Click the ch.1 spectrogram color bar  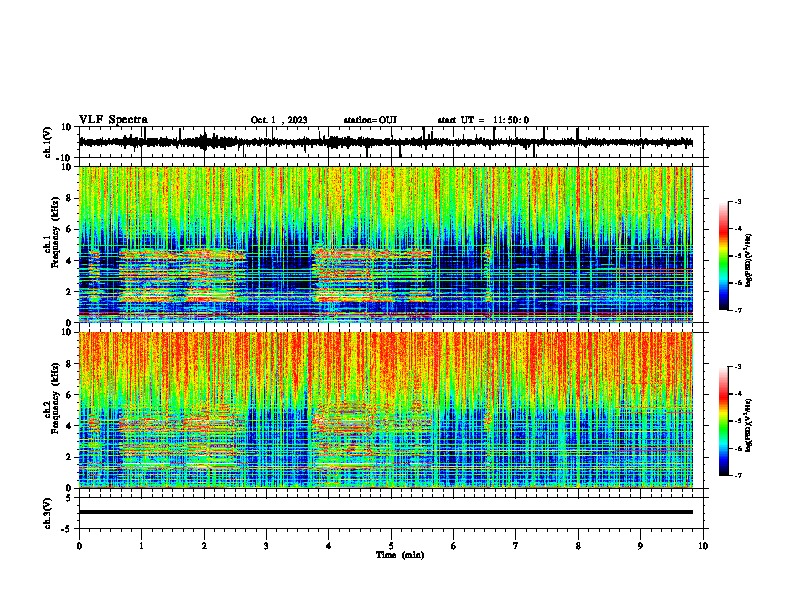click(724, 256)
